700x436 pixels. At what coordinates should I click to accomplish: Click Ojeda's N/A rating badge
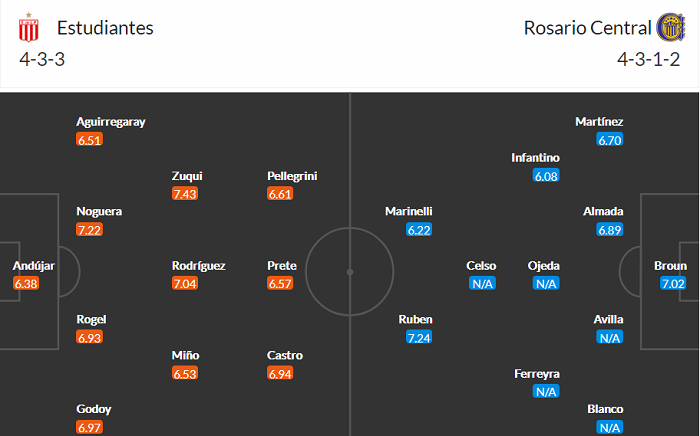tap(546, 284)
